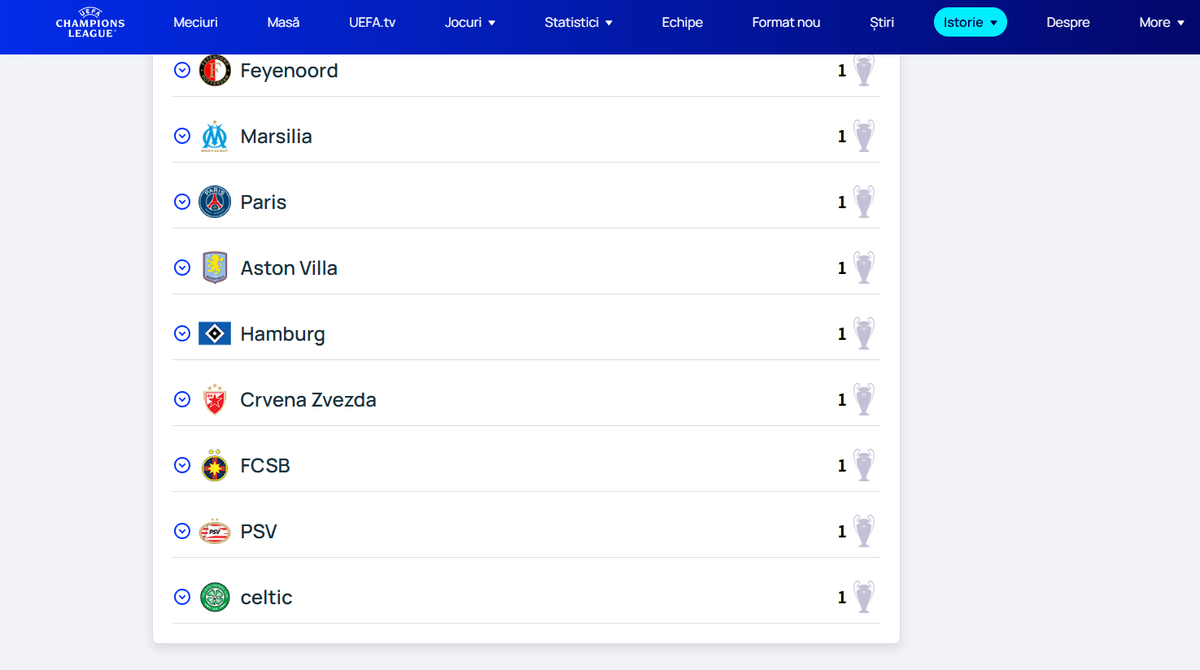Click the Feyenoord club crest
This screenshot has width=1200, height=670.
214,70
